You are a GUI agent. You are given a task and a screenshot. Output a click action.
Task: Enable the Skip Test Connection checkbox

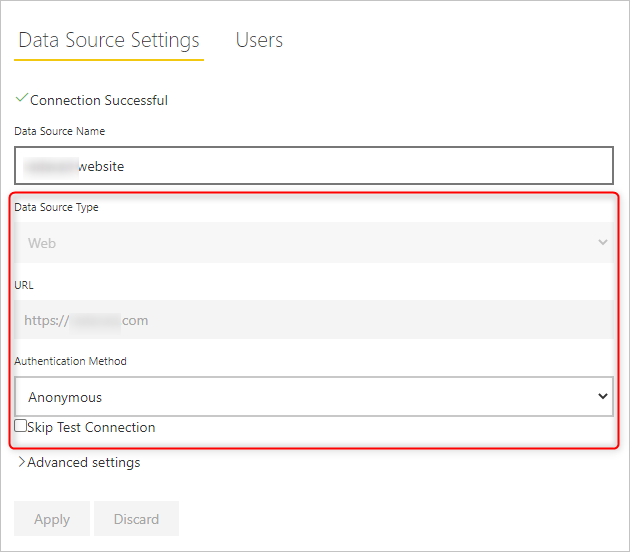[x=21, y=426]
